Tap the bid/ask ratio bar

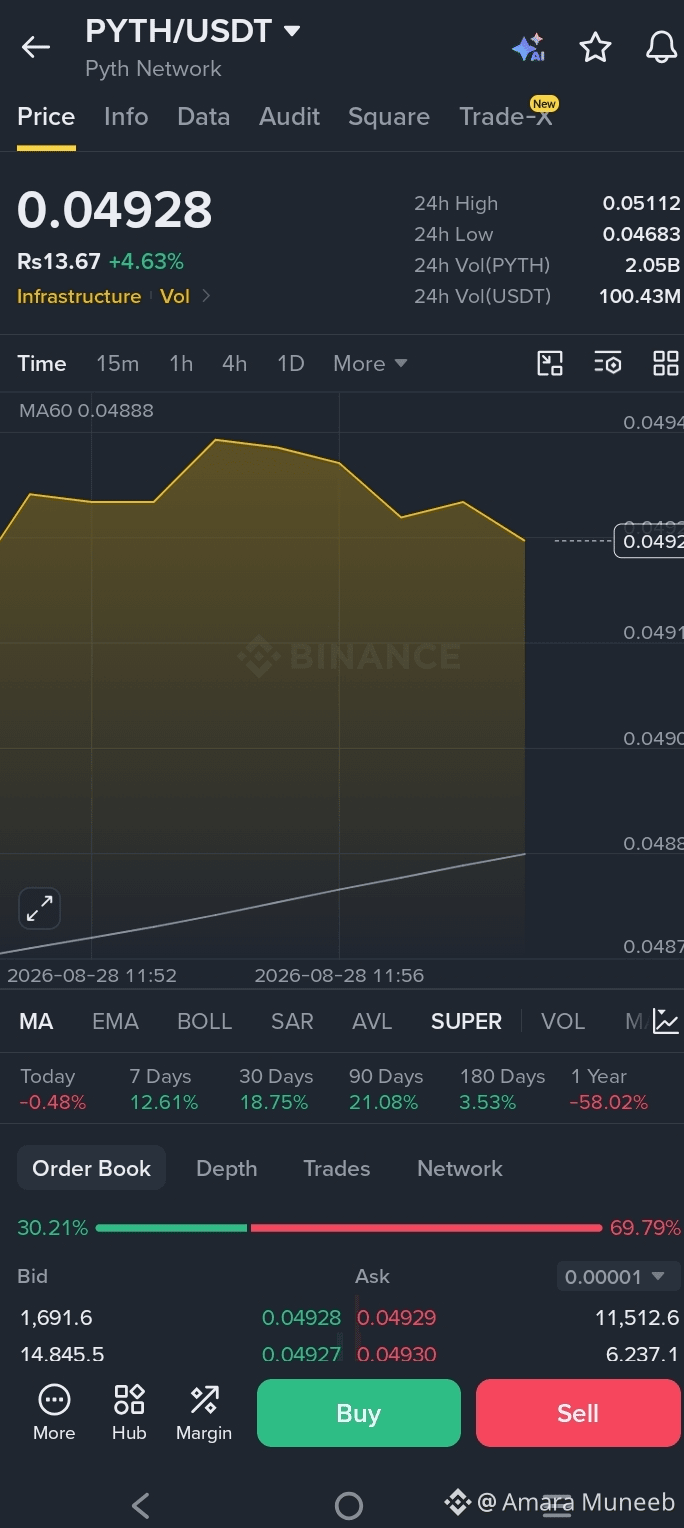click(349, 1227)
